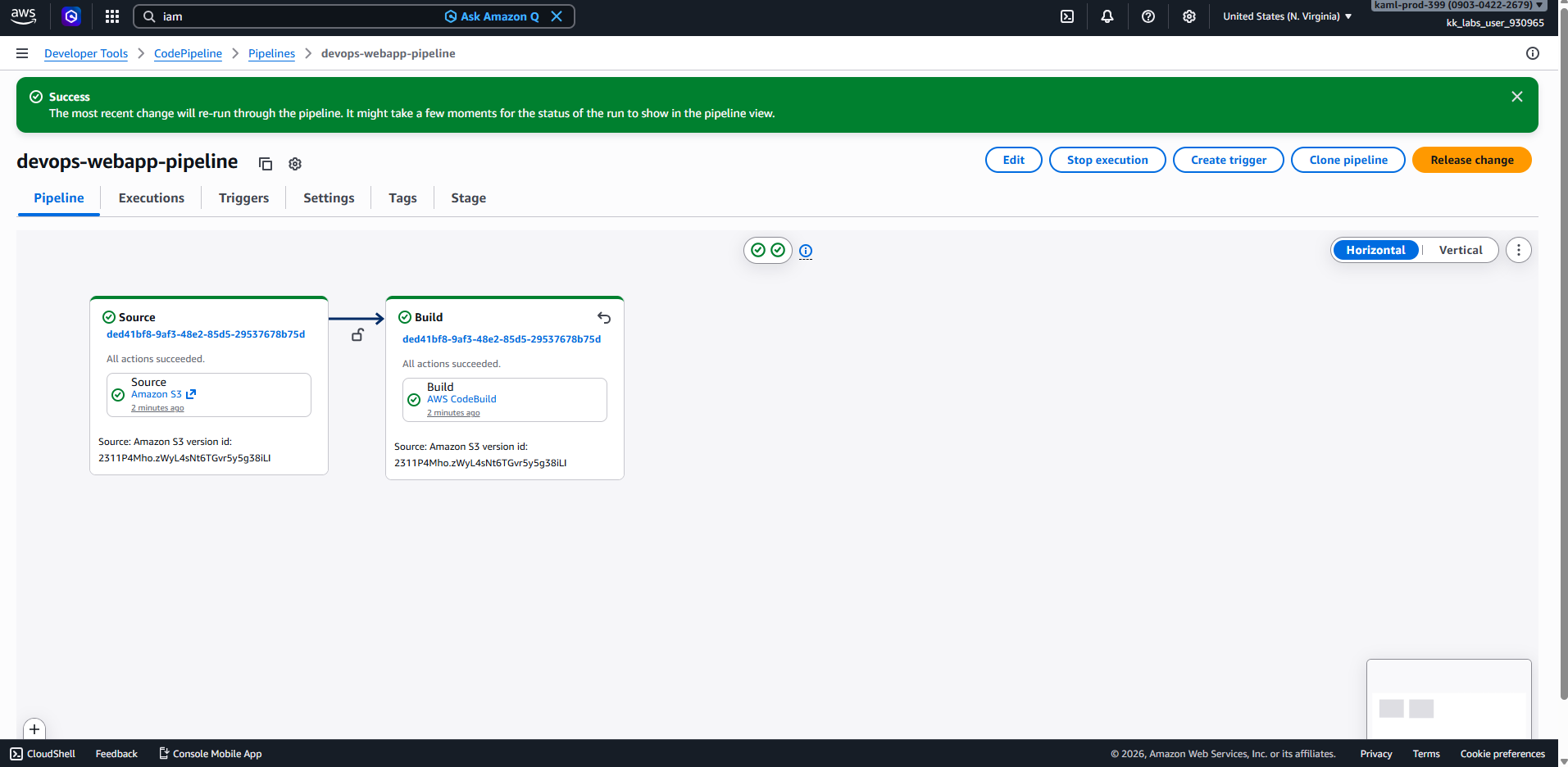Click the Release change button
This screenshot has height=767, width=1568.
pyautogui.click(x=1472, y=160)
